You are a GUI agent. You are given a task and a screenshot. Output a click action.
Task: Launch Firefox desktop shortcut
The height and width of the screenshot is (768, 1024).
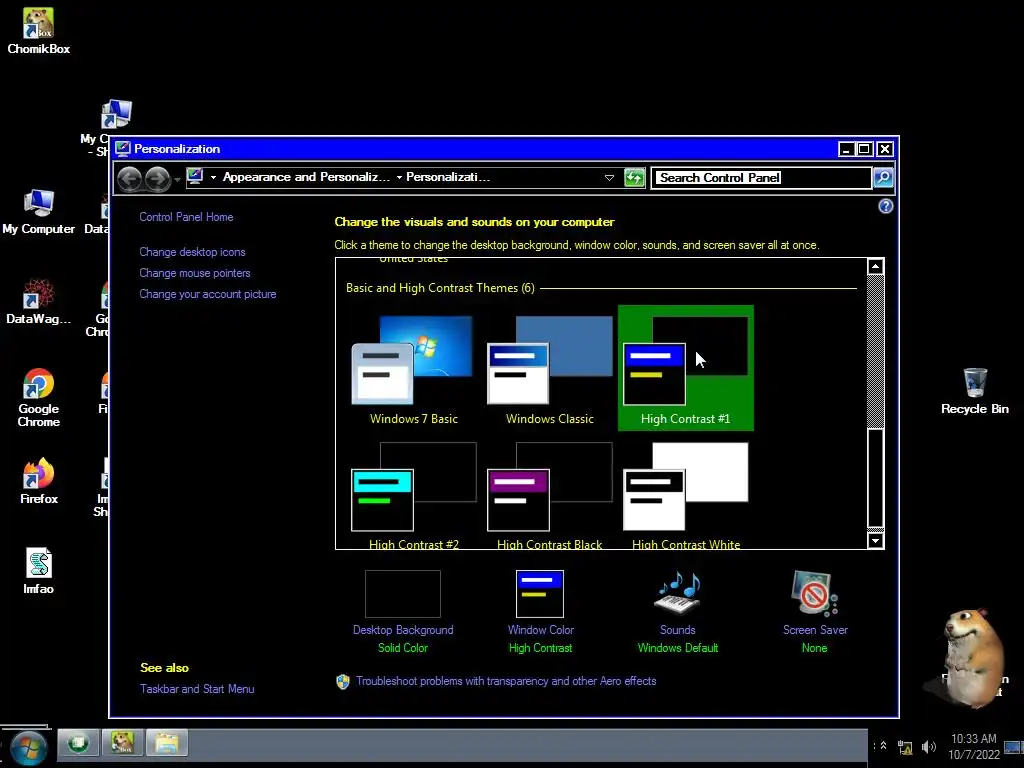pos(38,481)
